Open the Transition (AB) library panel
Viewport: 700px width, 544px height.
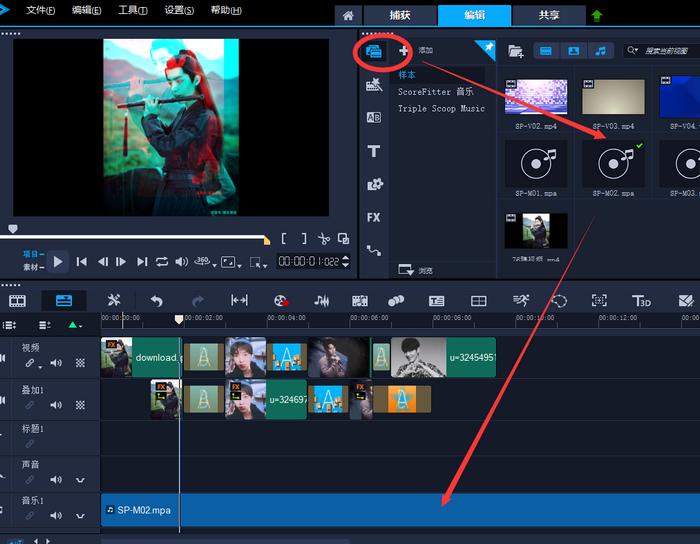click(x=374, y=117)
